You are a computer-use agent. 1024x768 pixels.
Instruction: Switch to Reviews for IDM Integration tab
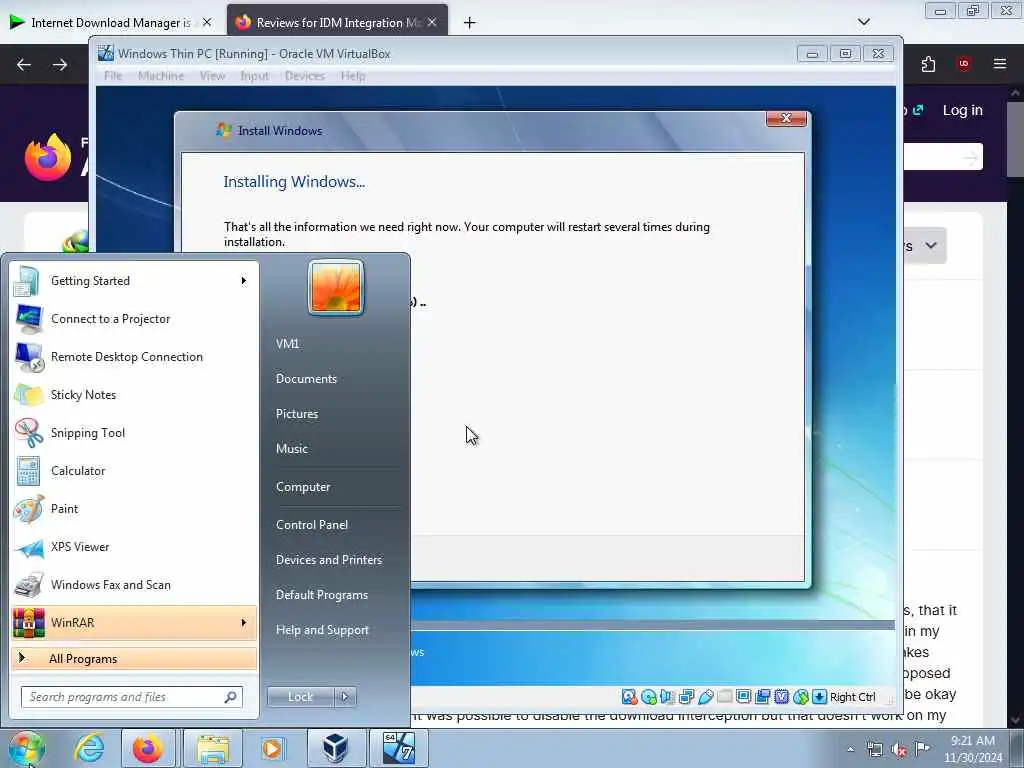tap(330, 22)
